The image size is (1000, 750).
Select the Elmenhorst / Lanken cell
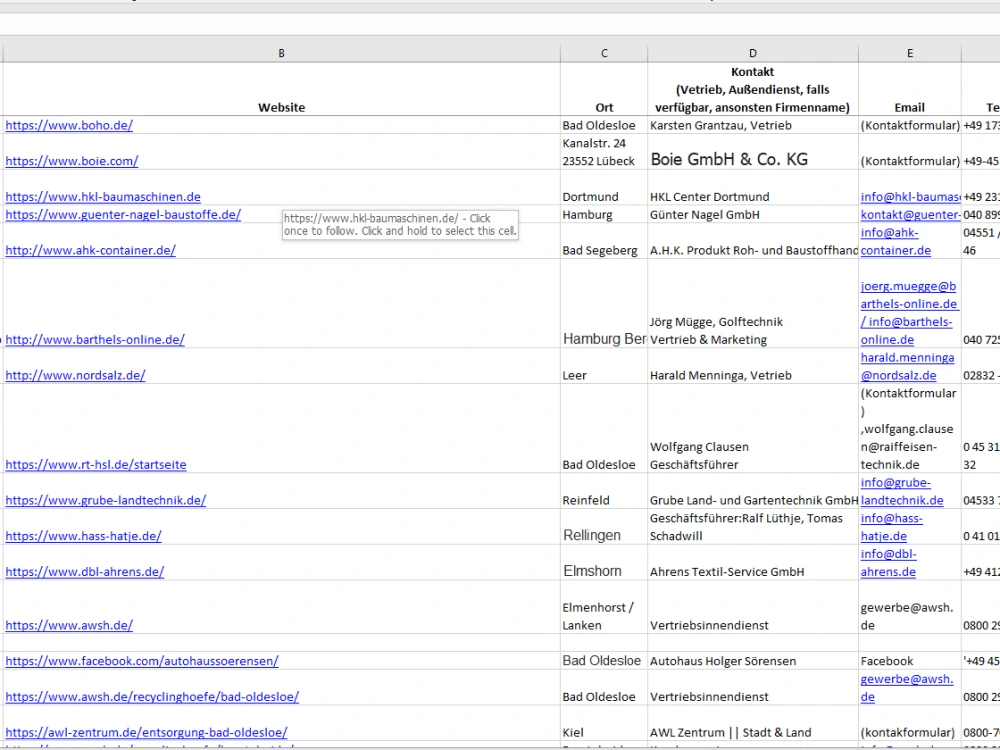pos(604,608)
